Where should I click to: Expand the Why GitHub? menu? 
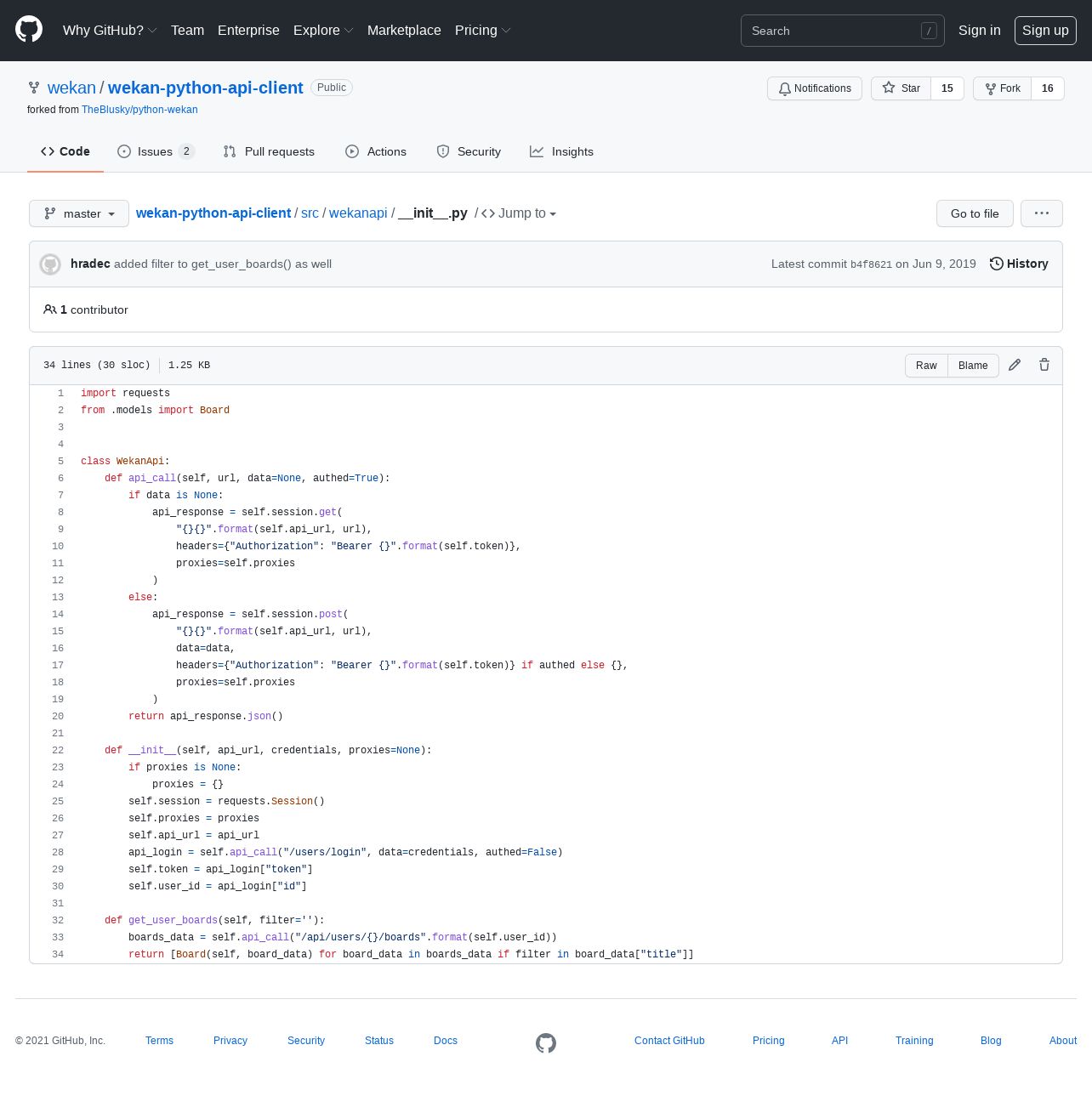tap(110, 31)
